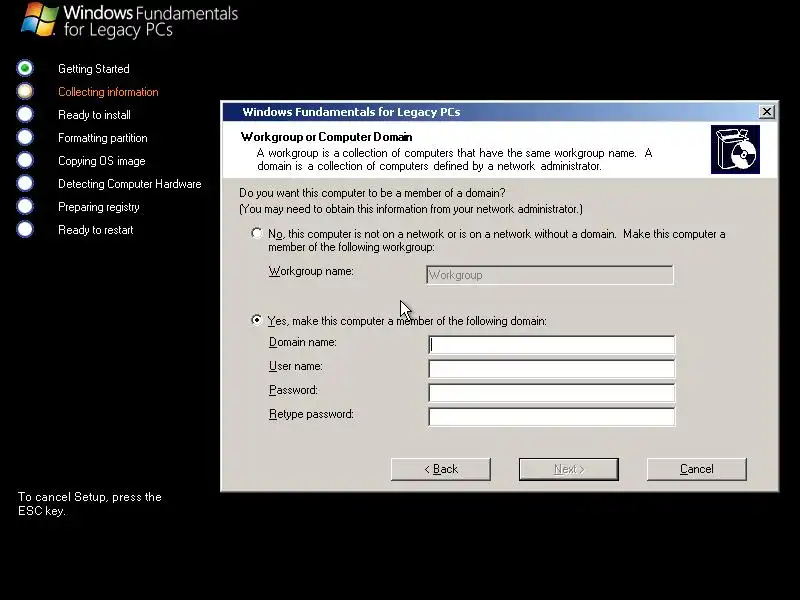This screenshot has height=600, width=800.
Task: Click the Formatting partition step circle
Action: coord(25,137)
